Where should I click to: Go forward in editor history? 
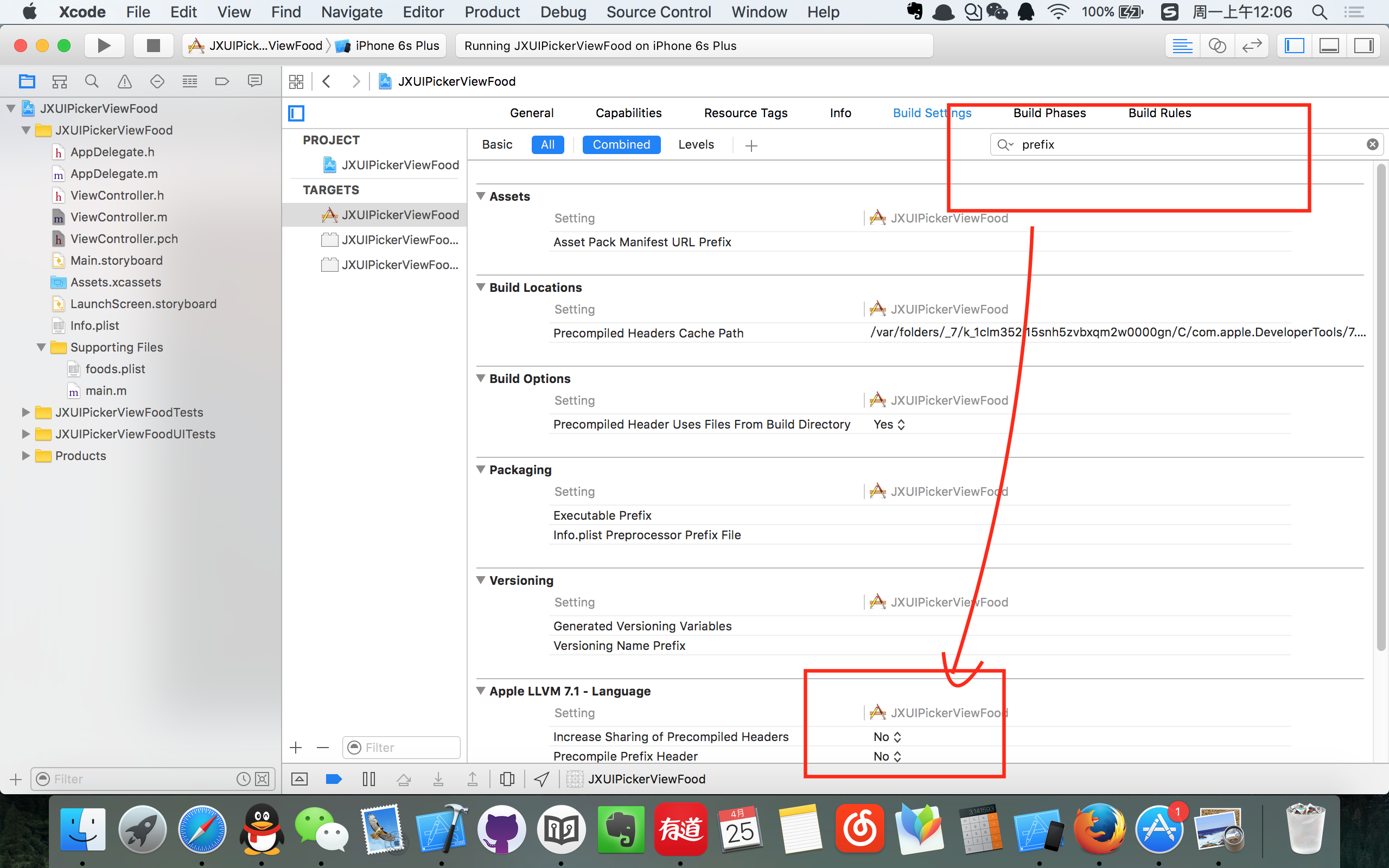[x=356, y=81]
